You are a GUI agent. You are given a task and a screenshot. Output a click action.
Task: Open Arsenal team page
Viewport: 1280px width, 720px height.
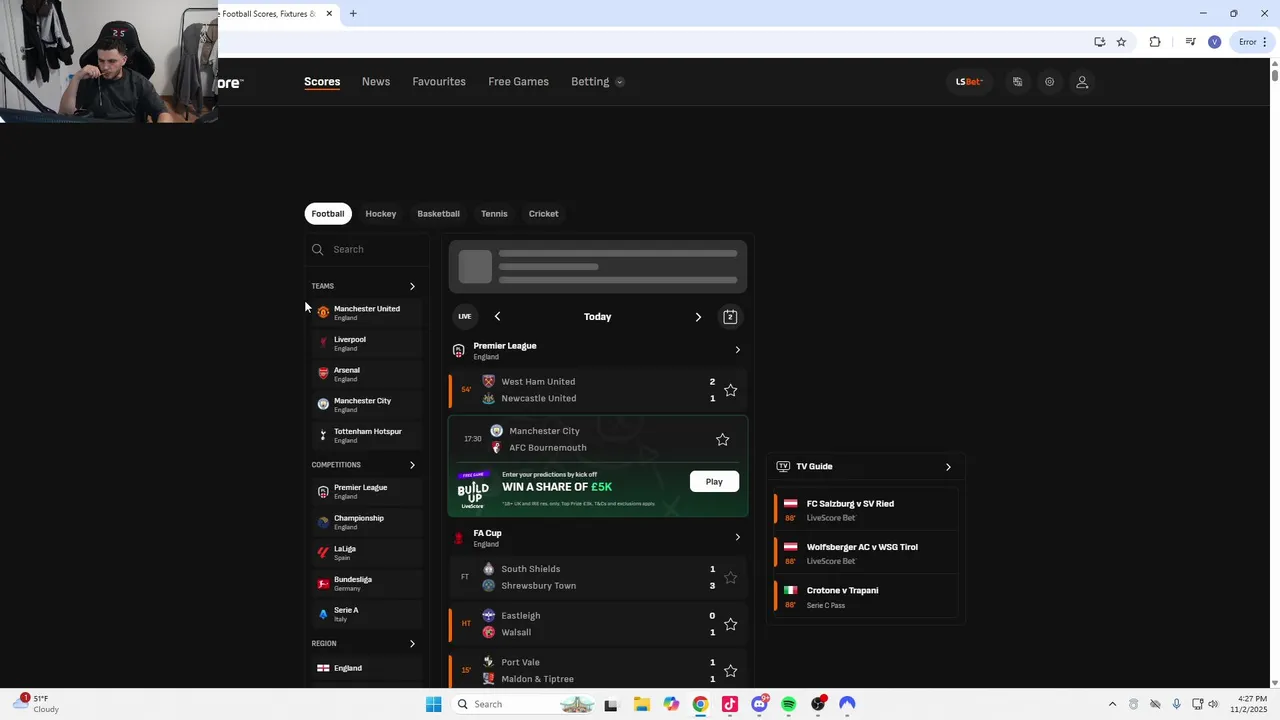pos(365,374)
